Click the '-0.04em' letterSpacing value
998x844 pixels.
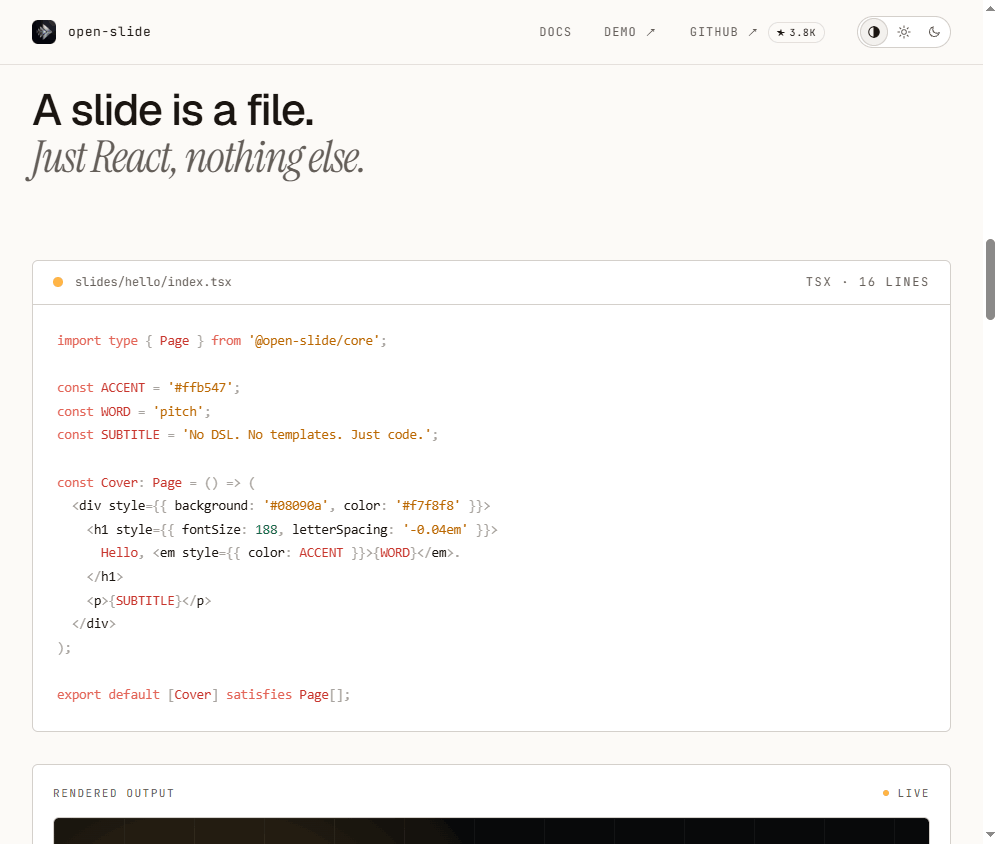tap(435, 530)
